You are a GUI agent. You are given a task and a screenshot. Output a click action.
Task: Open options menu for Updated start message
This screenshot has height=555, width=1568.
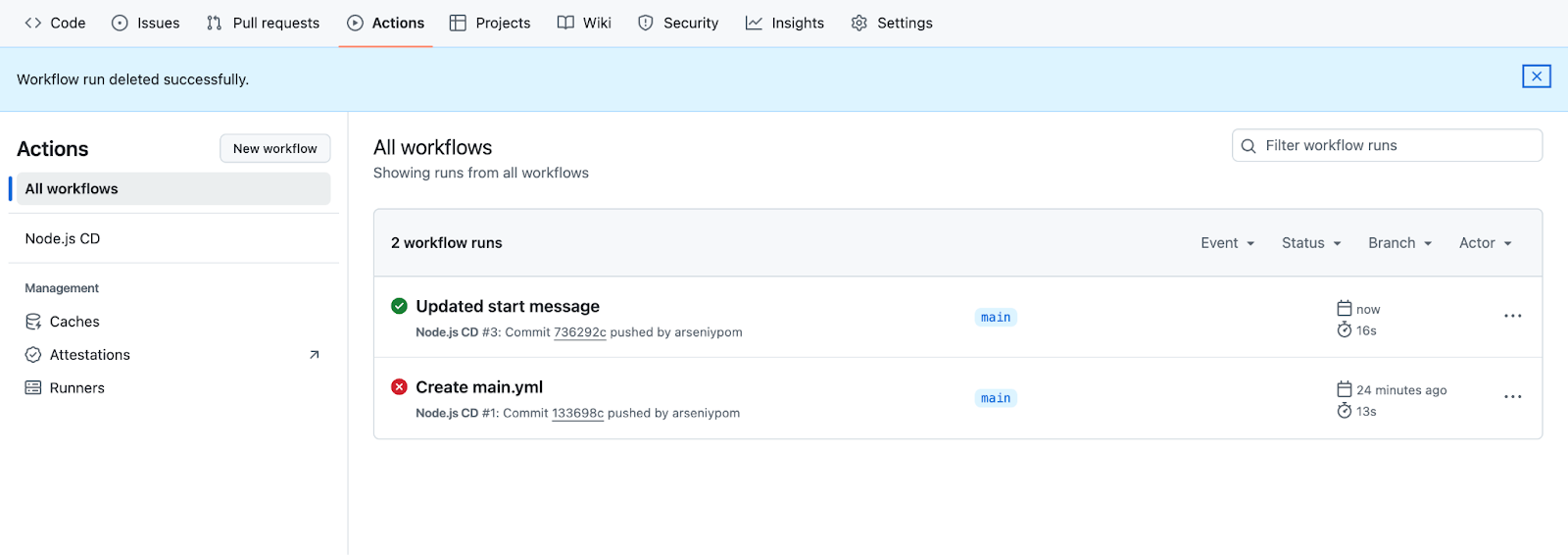1513,316
